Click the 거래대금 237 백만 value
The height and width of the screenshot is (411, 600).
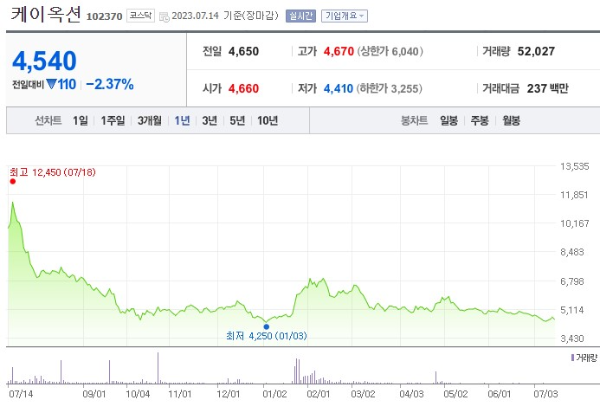point(548,88)
